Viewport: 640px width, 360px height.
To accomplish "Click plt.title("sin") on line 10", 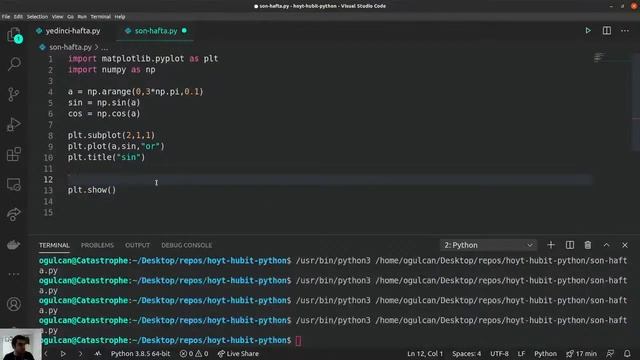I will tap(107, 157).
